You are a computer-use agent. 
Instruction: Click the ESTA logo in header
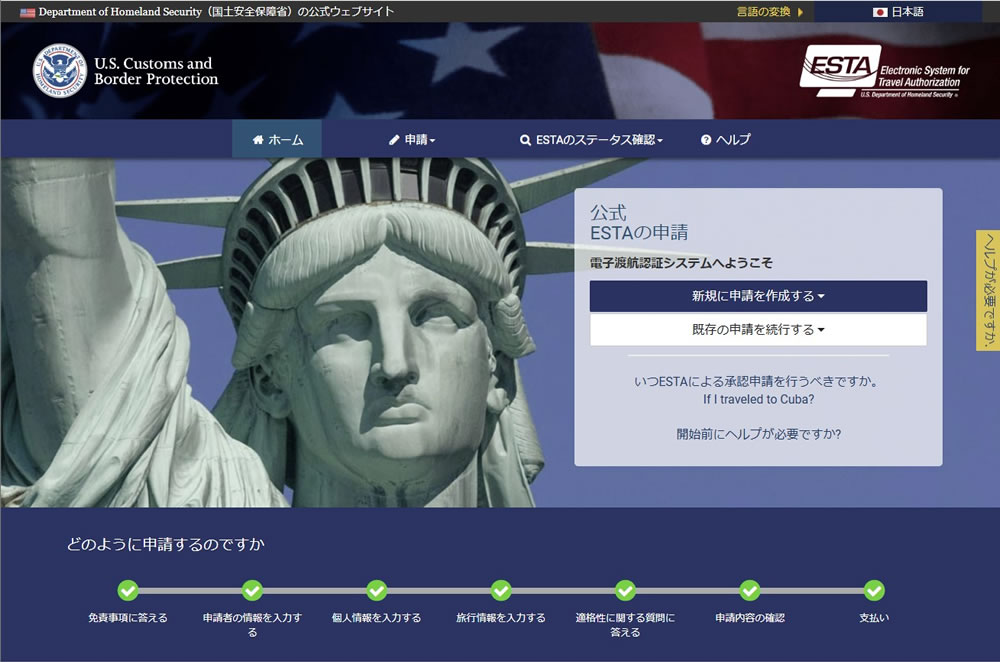885,72
